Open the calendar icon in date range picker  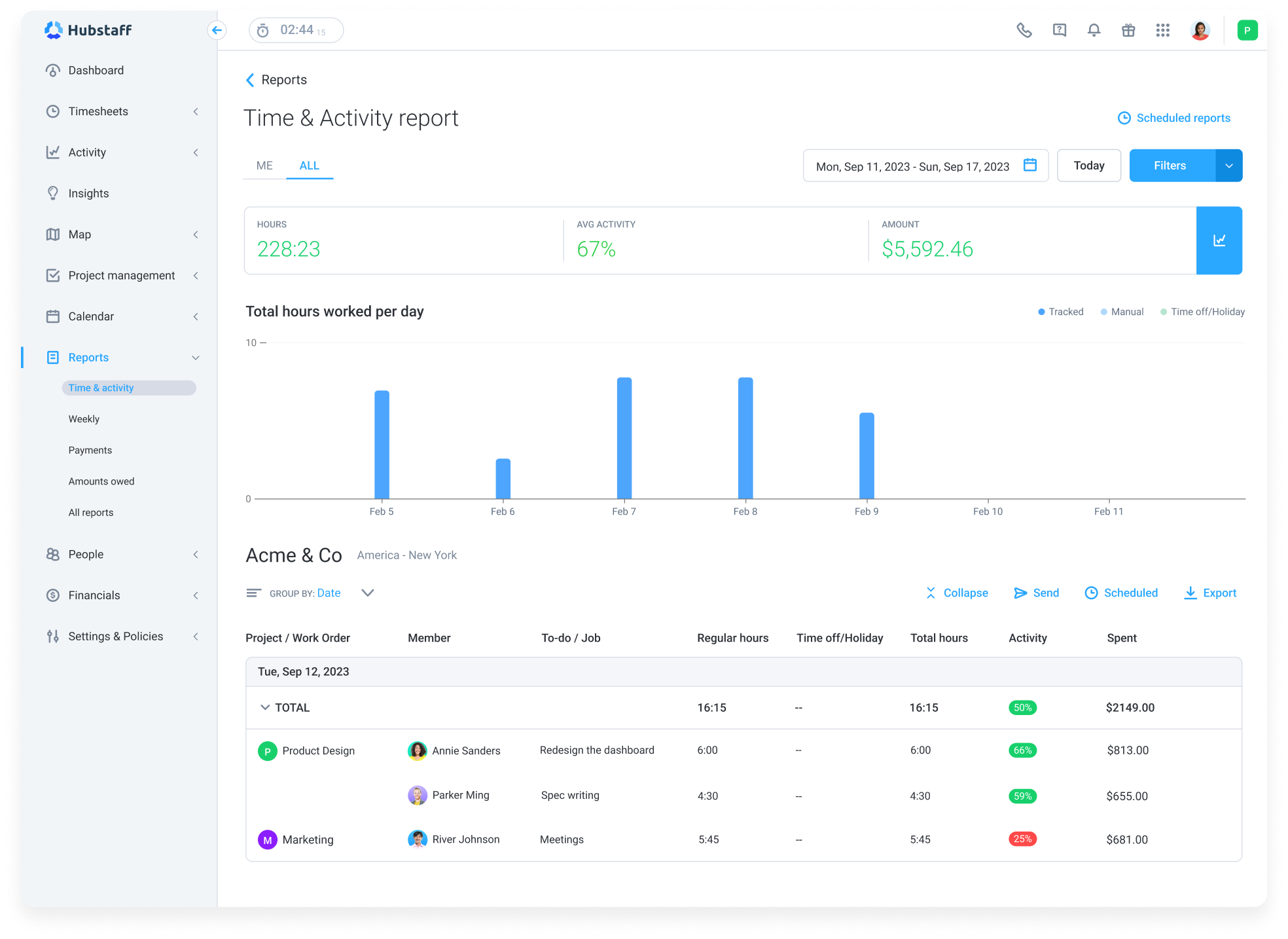coord(1030,166)
